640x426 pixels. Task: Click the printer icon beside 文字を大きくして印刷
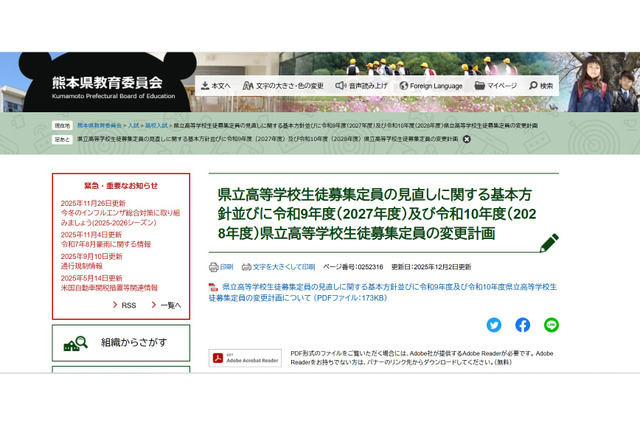tap(247, 267)
